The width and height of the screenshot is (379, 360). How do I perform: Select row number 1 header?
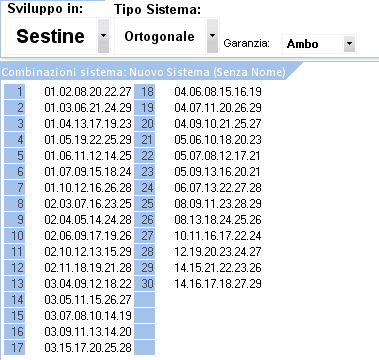[15, 91]
